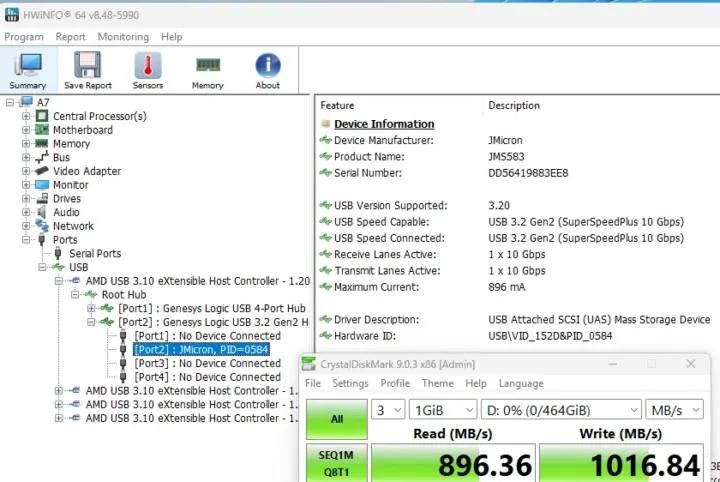Select Port2 JMicron PID=0584 entry
The width and height of the screenshot is (720, 482).
coord(201,349)
